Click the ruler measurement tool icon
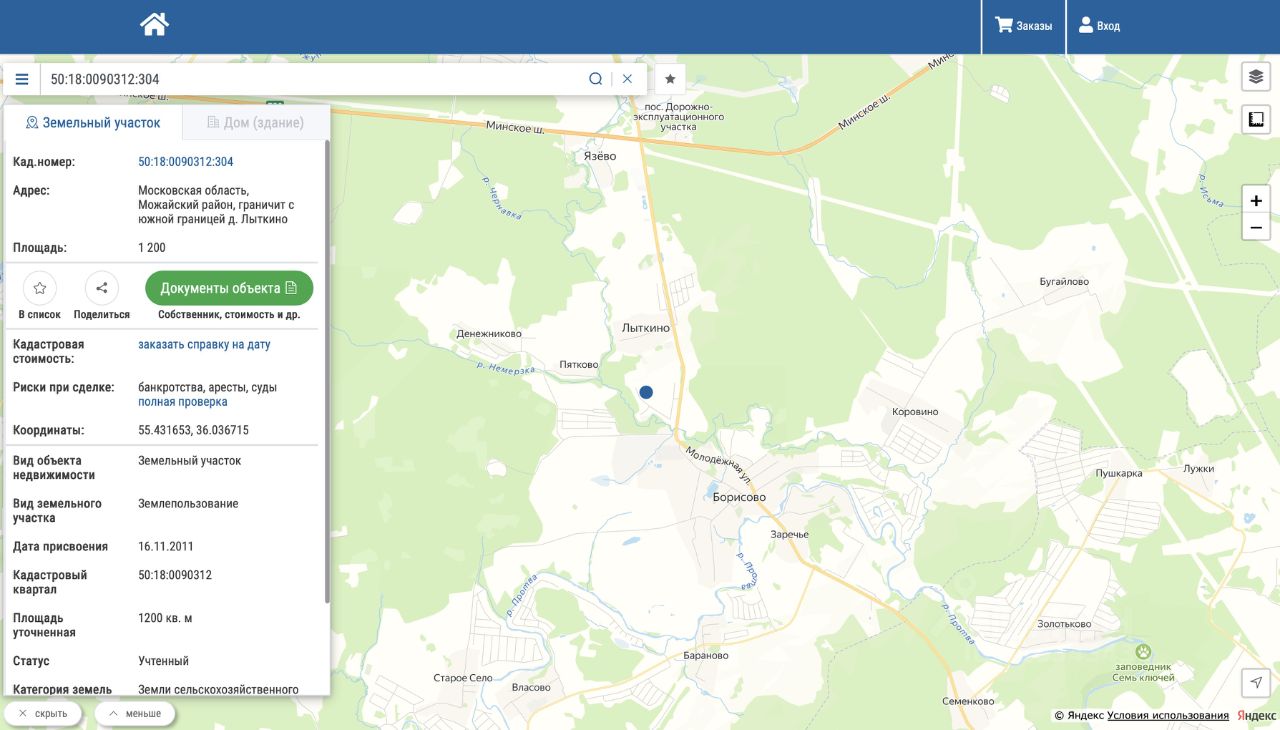 [1256, 120]
